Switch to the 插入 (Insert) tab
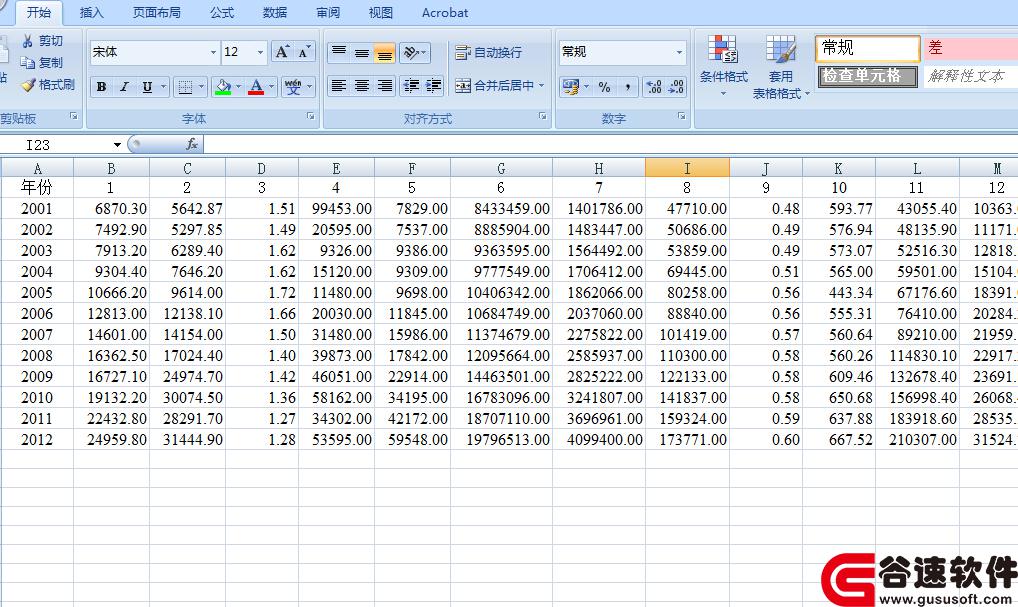 point(92,12)
